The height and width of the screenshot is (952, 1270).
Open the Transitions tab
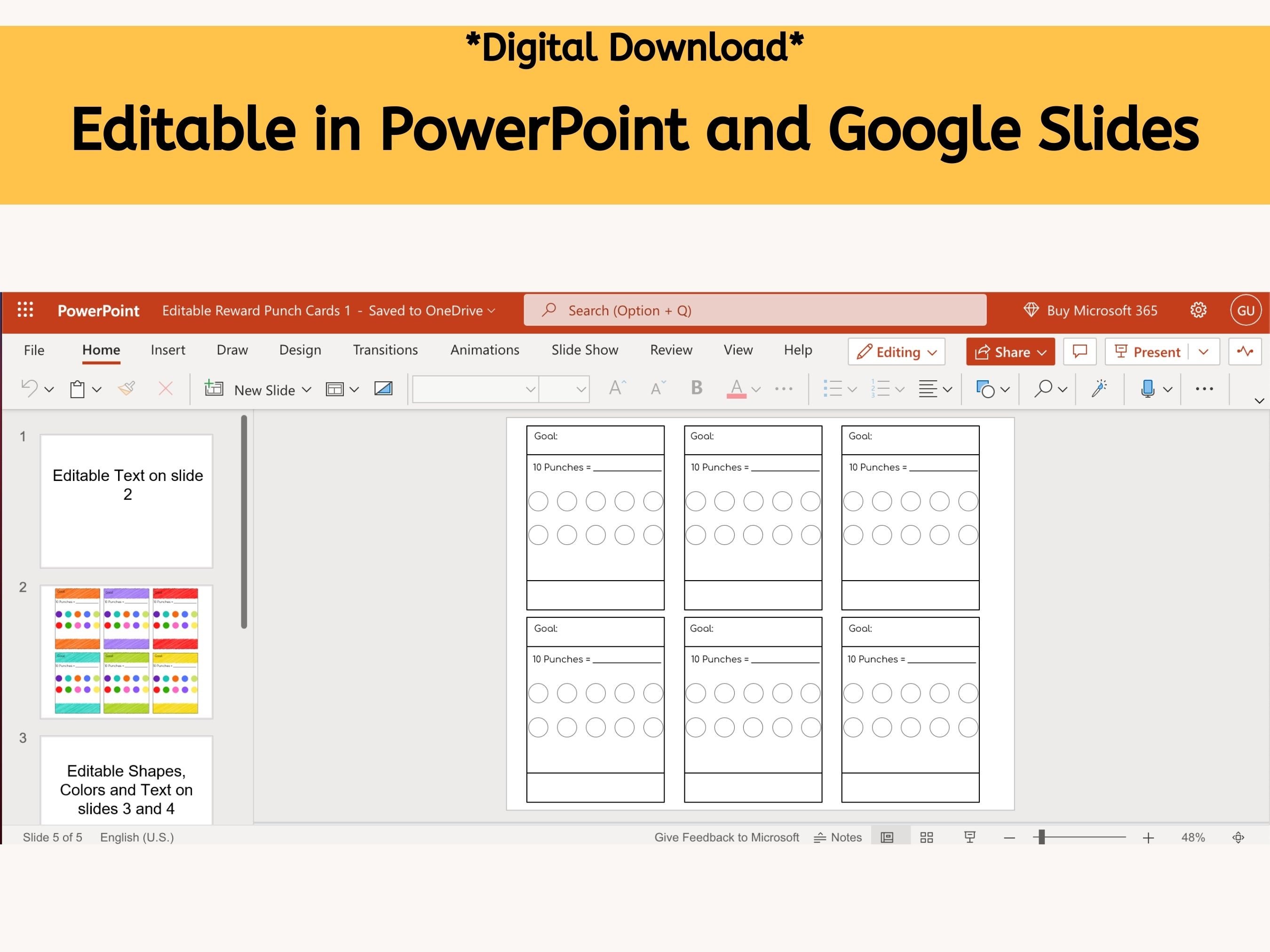point(385,349)
